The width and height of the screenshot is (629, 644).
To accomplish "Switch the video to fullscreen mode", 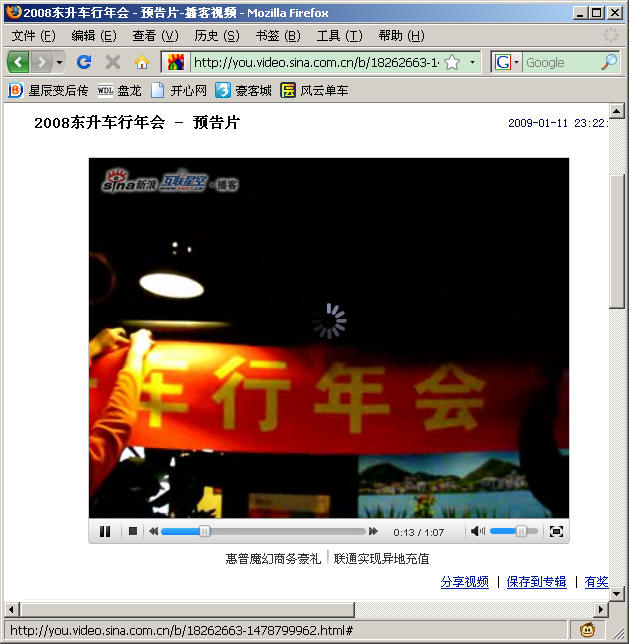I will click(556, 531).
